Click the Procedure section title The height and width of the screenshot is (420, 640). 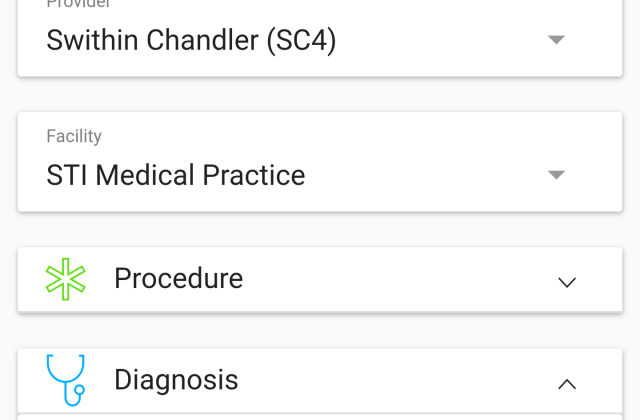(x=178, y=278)
